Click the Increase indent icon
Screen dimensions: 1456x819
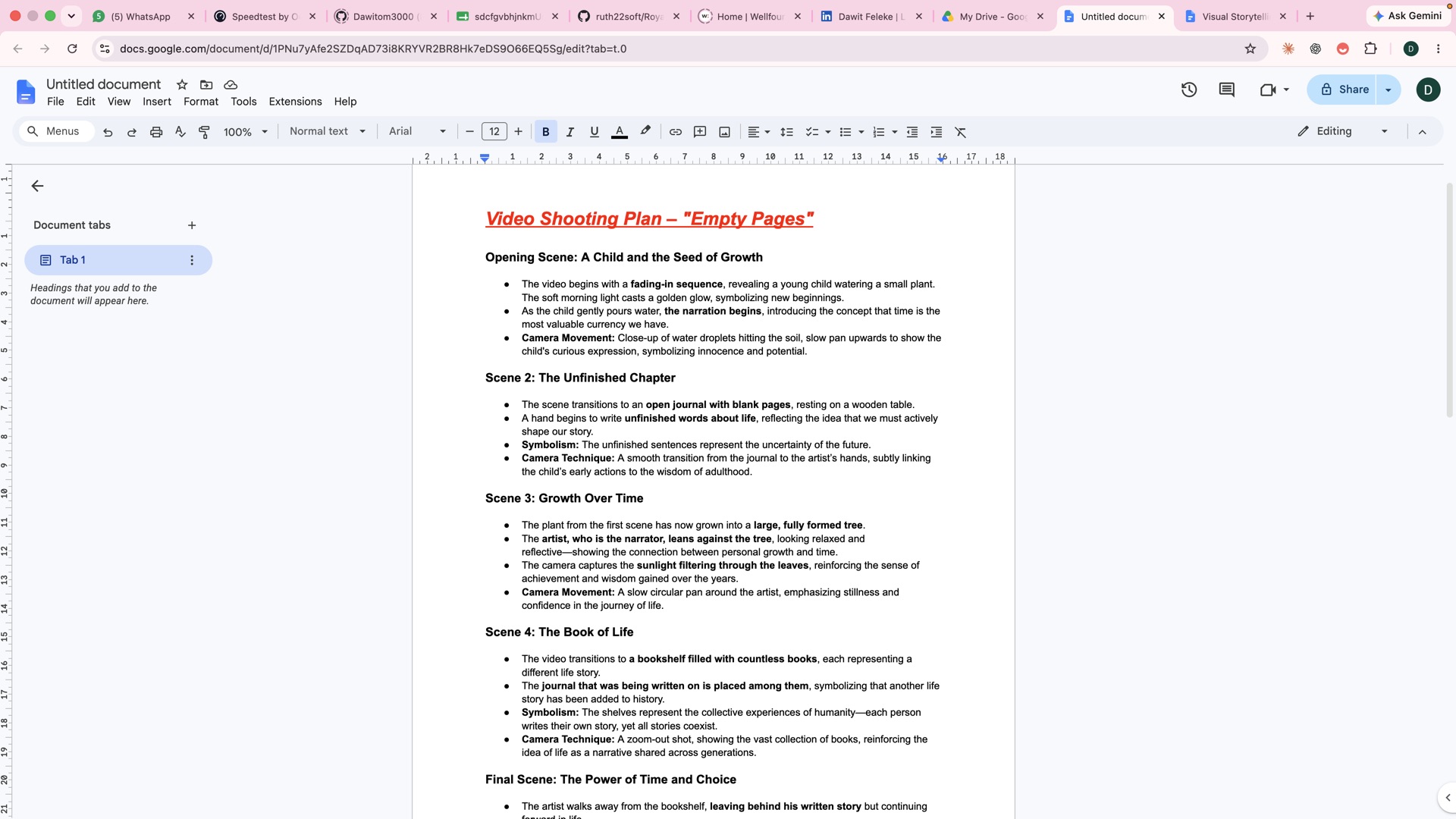pos(937,132)
